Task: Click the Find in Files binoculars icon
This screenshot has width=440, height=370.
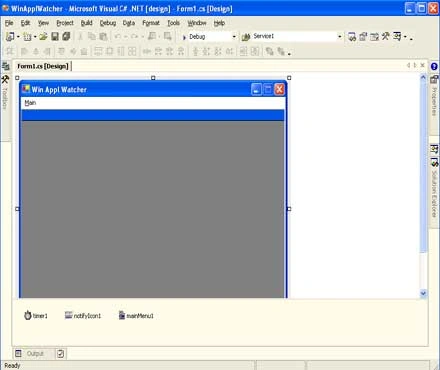Action: 246,37
